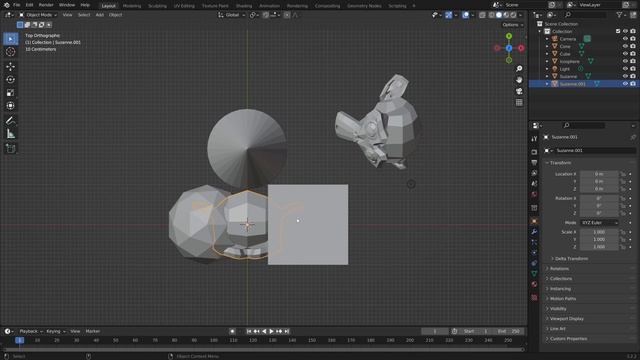Toggle camera view icon in viewport
Image resolution: width=640 pixels, height=360 pixels.
coord(519,91)
